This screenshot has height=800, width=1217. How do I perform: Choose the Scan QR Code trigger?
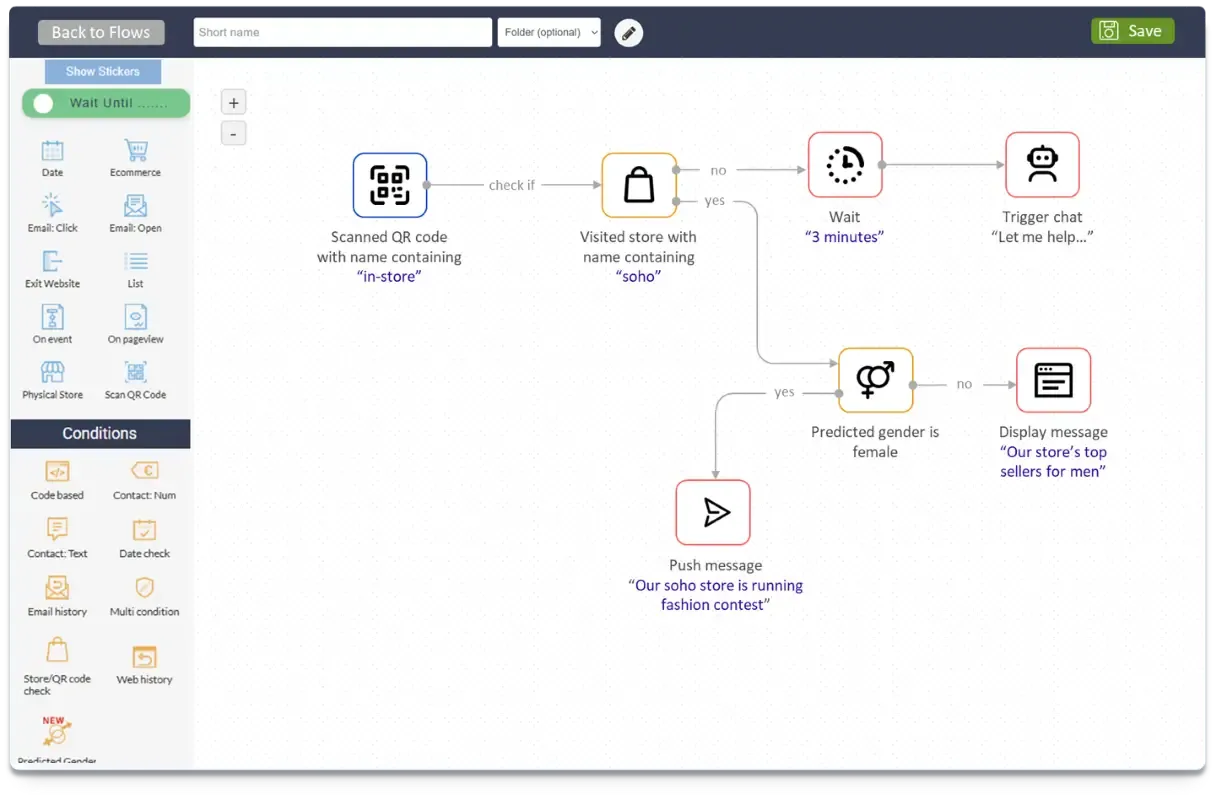click(x=136, y=373)
